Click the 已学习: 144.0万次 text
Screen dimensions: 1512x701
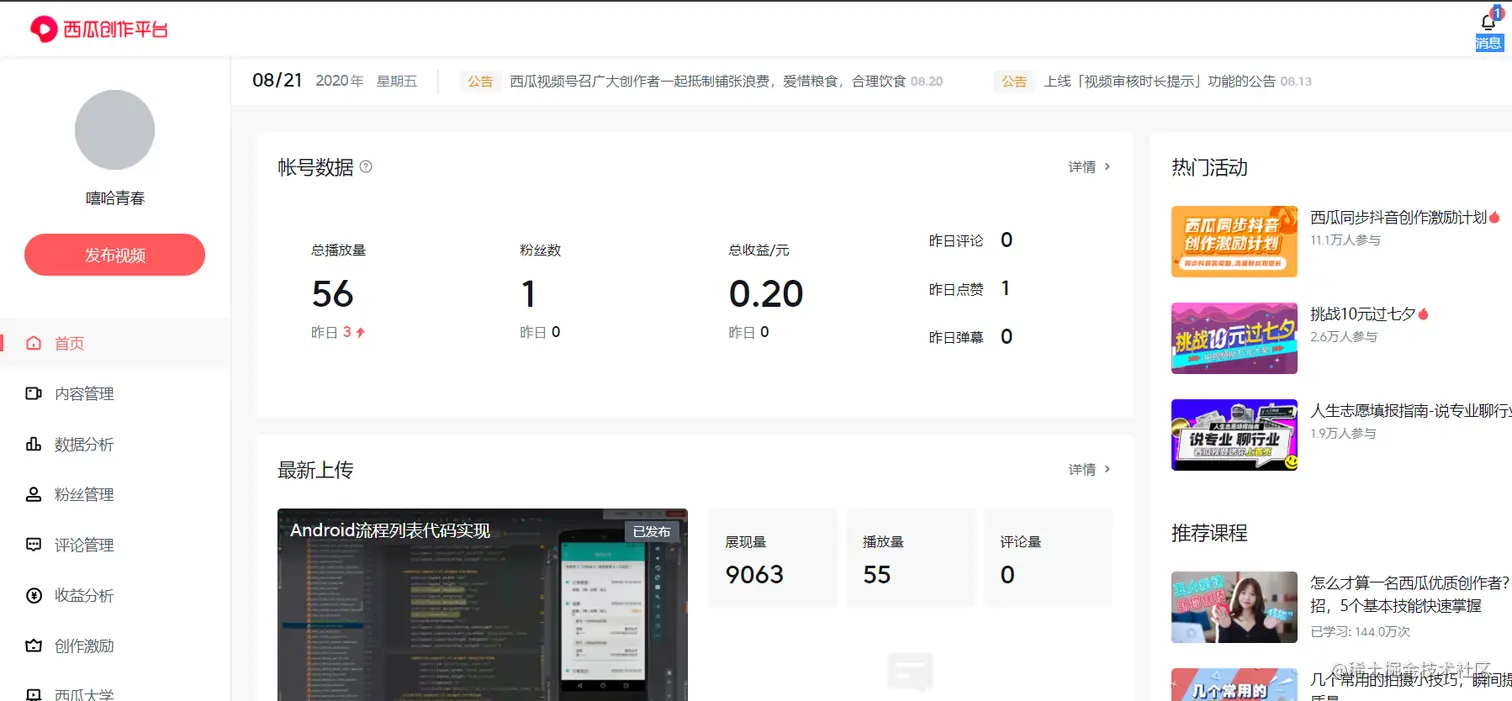pyautogui.click(x=1360, y=632)
